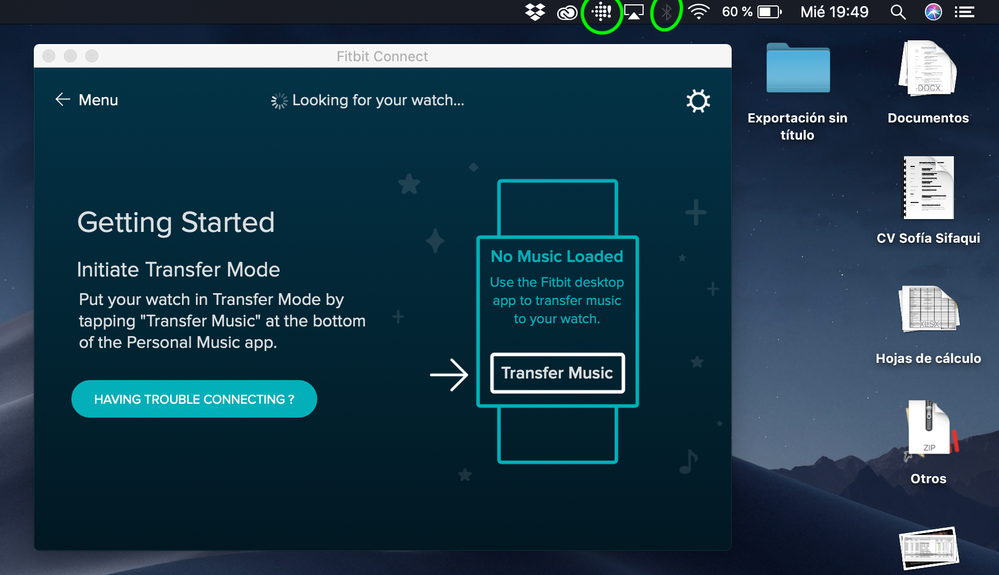Open Fitbit menu bar icon
The image size is (999, 575).
601,11
